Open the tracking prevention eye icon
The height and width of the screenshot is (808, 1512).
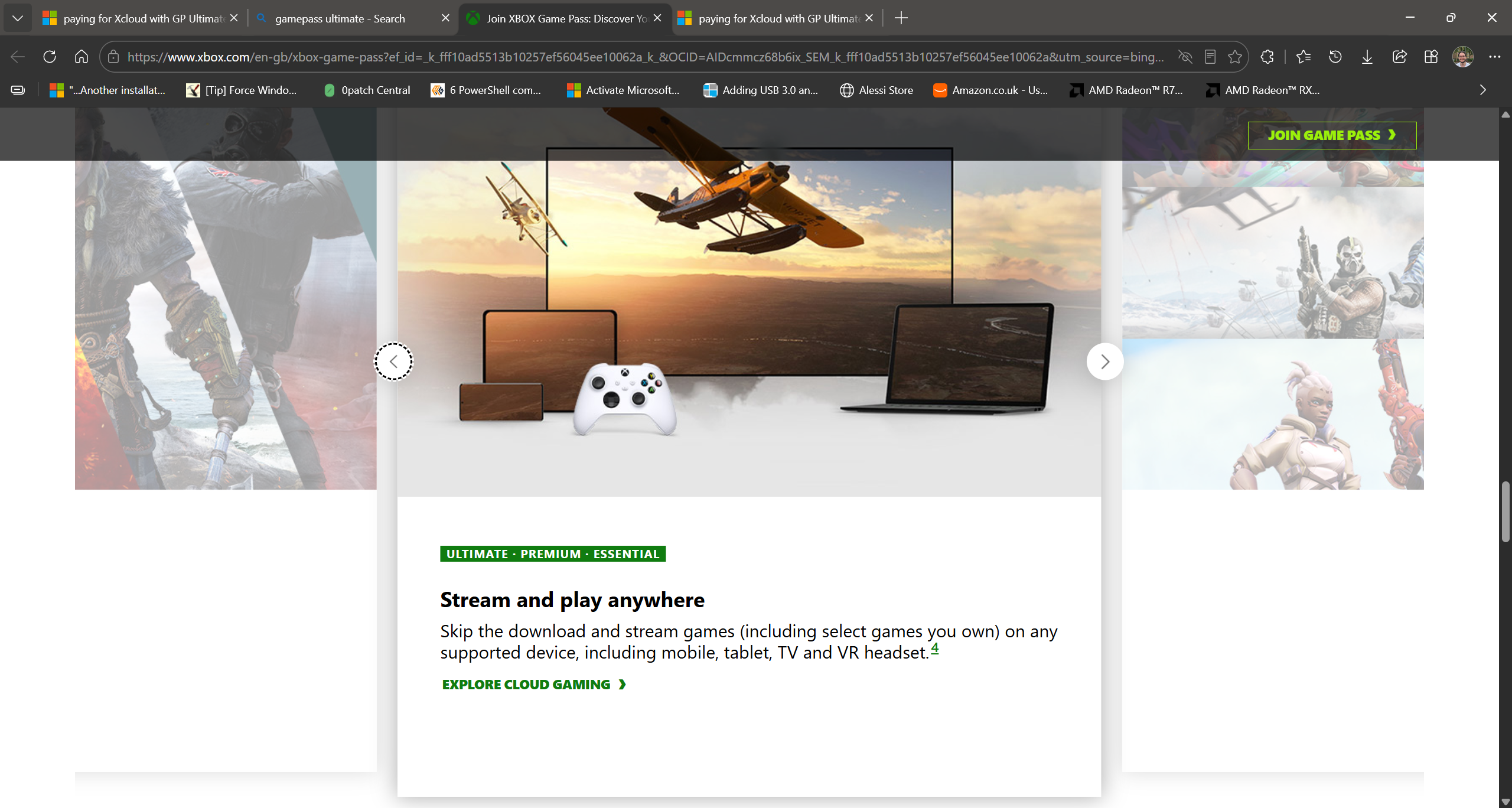click(1185, 57)
